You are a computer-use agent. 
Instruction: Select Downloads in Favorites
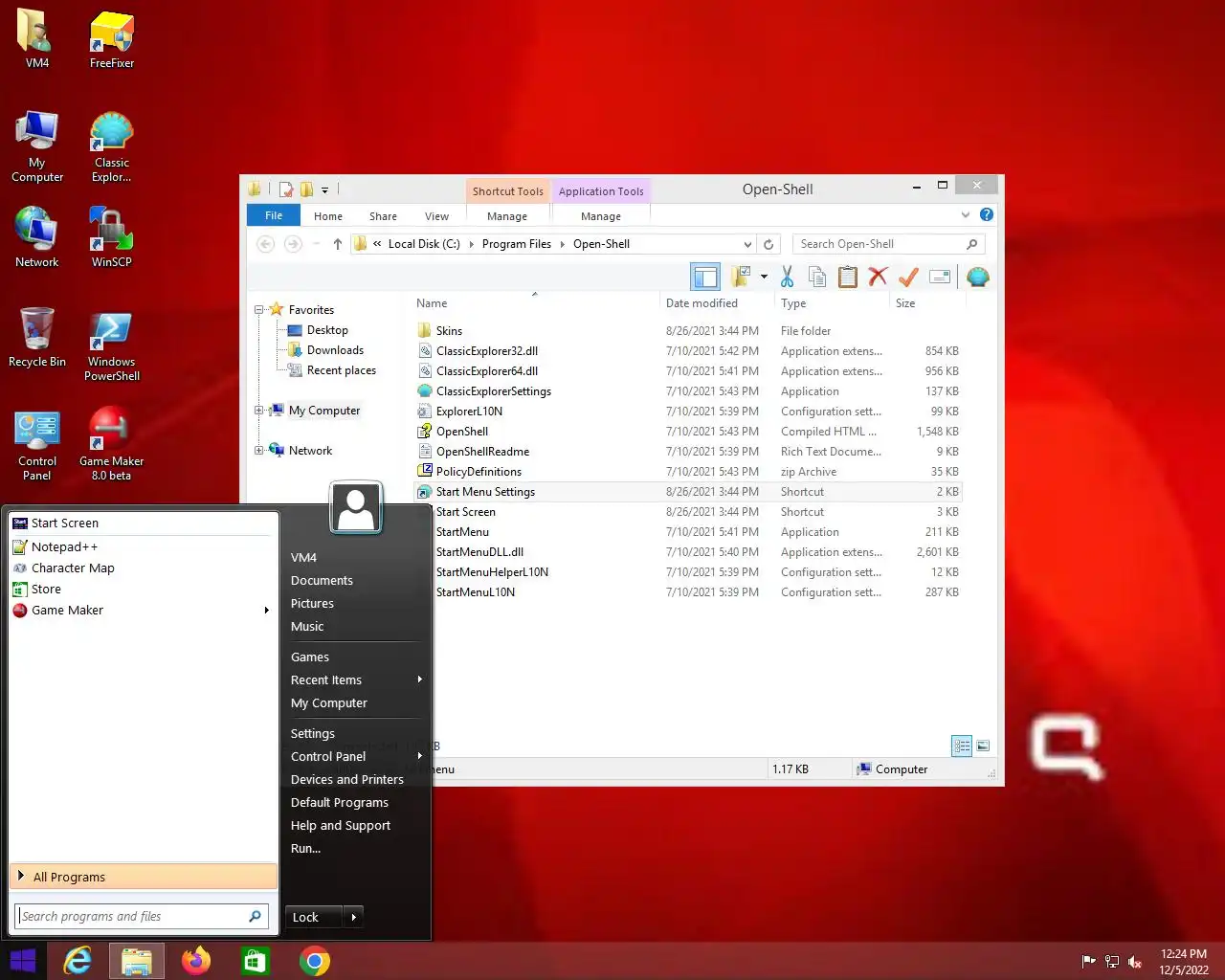click(x=335, y=350)
